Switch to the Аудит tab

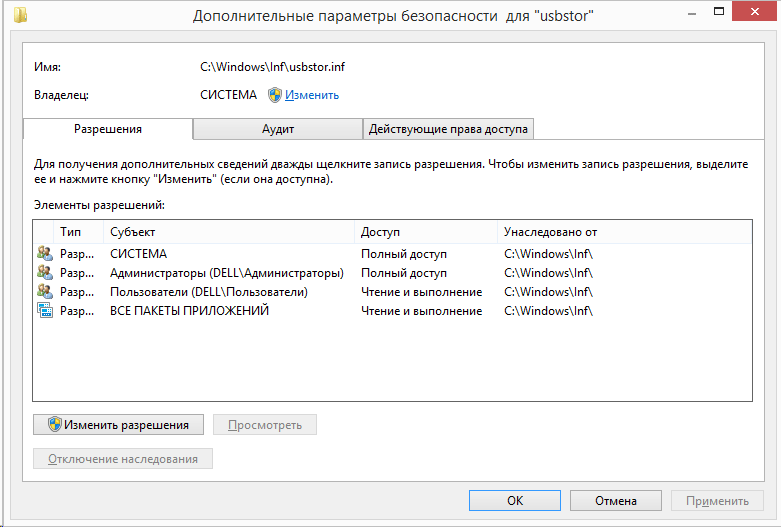pos(277,129)
